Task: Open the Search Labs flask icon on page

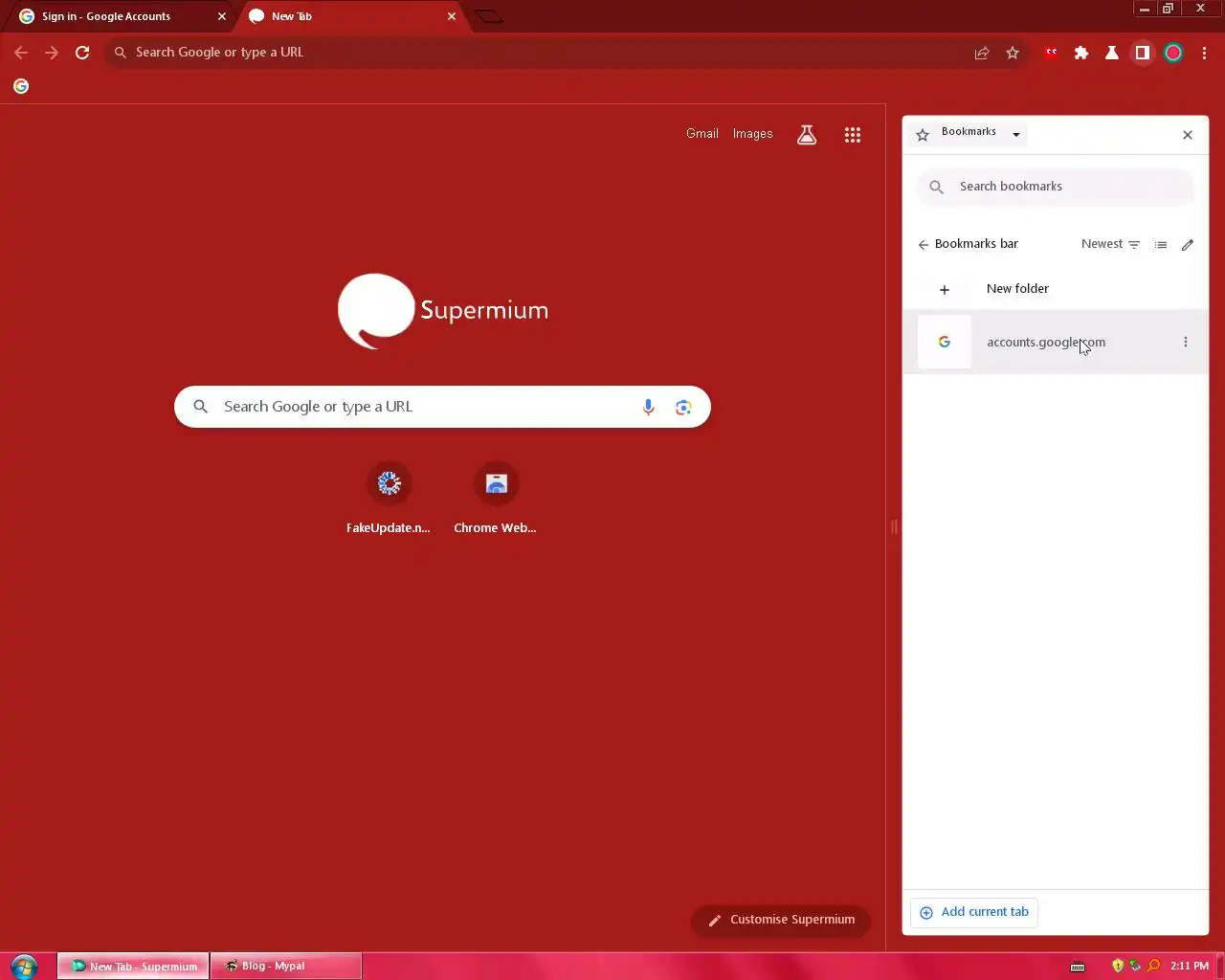Action: pos(807,135)
